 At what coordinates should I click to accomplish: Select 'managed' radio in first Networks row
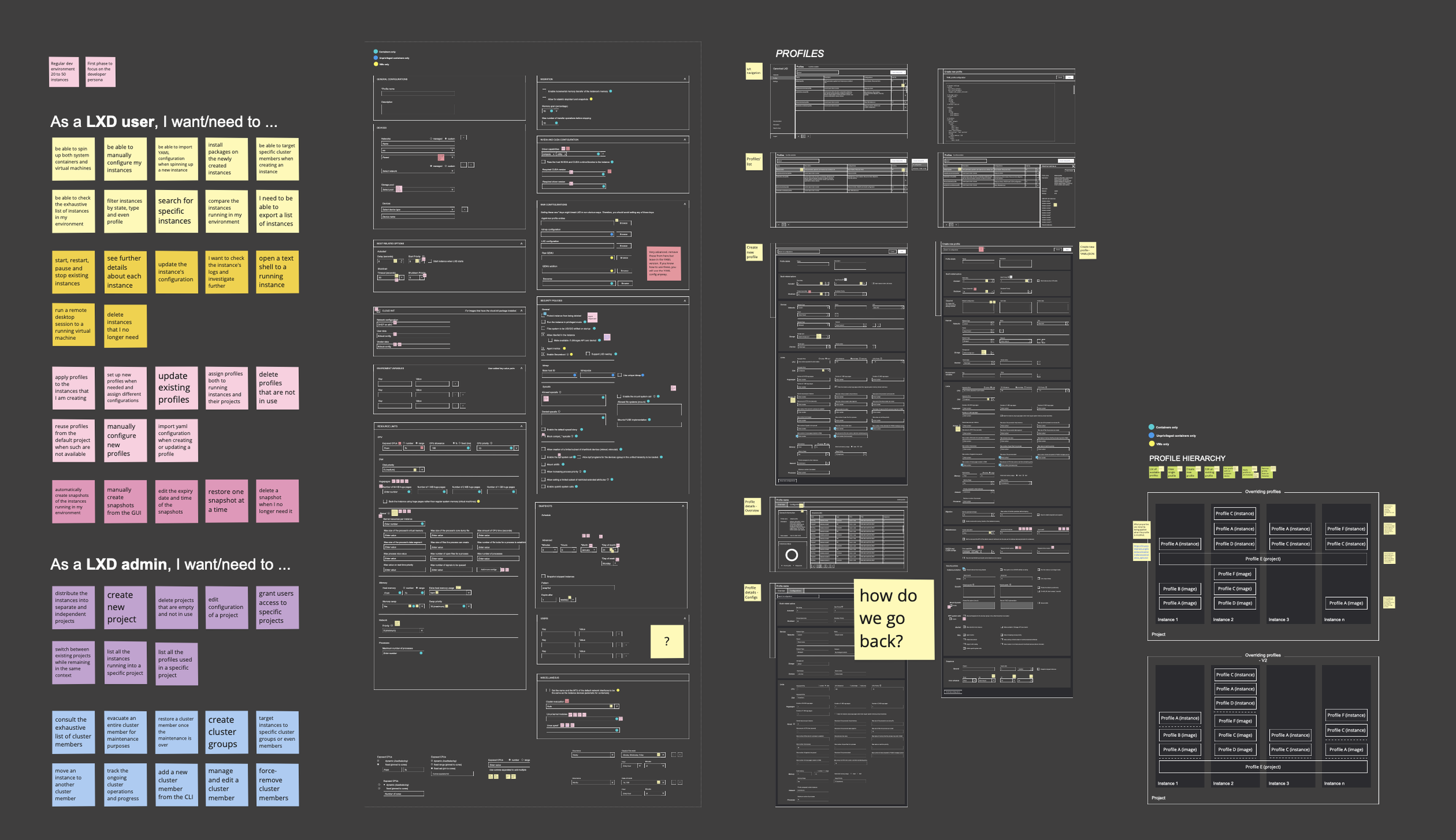(431, 139)
